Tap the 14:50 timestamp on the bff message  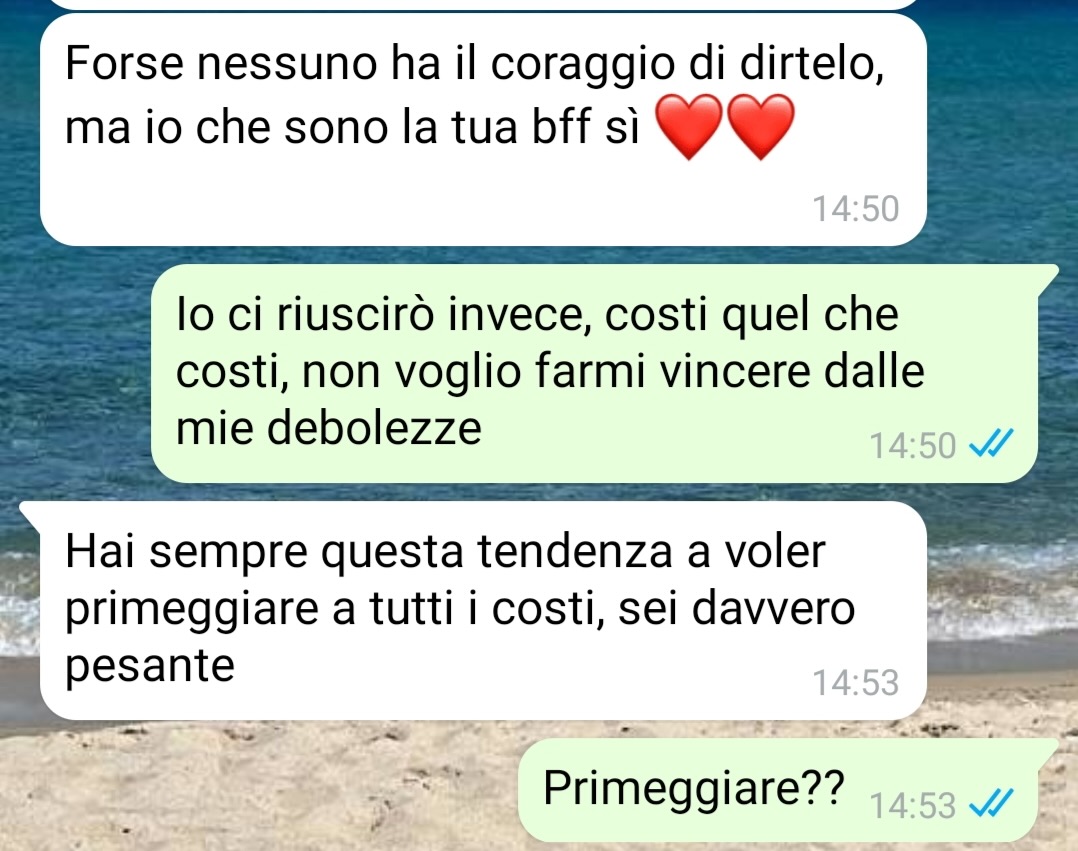point(856,208)
